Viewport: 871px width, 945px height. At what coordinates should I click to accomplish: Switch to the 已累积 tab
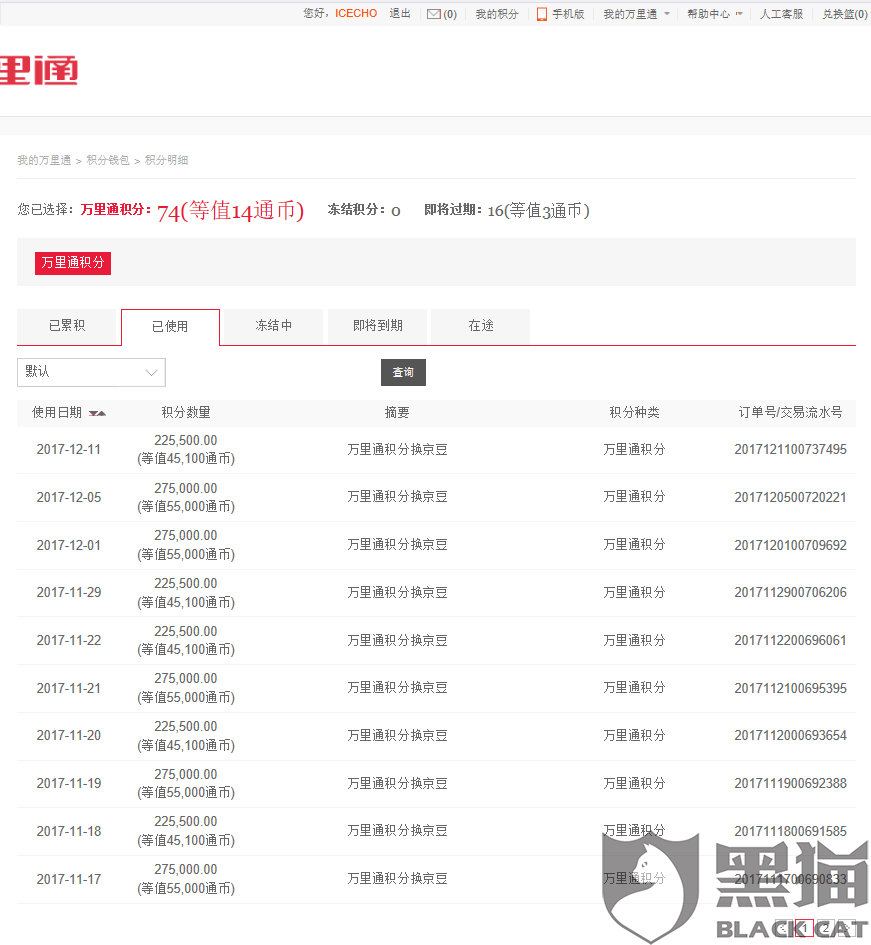66,326
